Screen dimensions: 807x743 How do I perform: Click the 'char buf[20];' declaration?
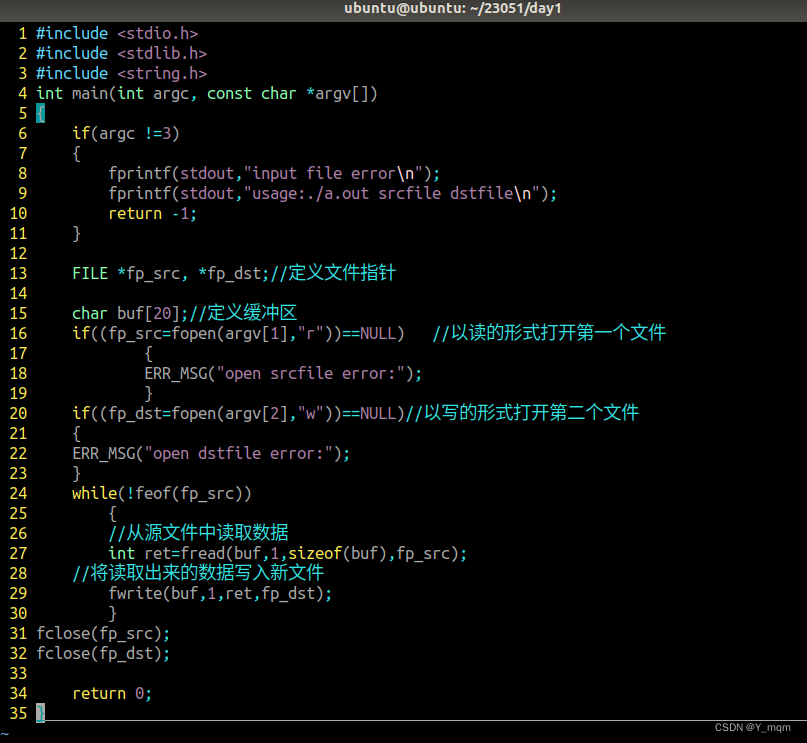tap(130, 314)
